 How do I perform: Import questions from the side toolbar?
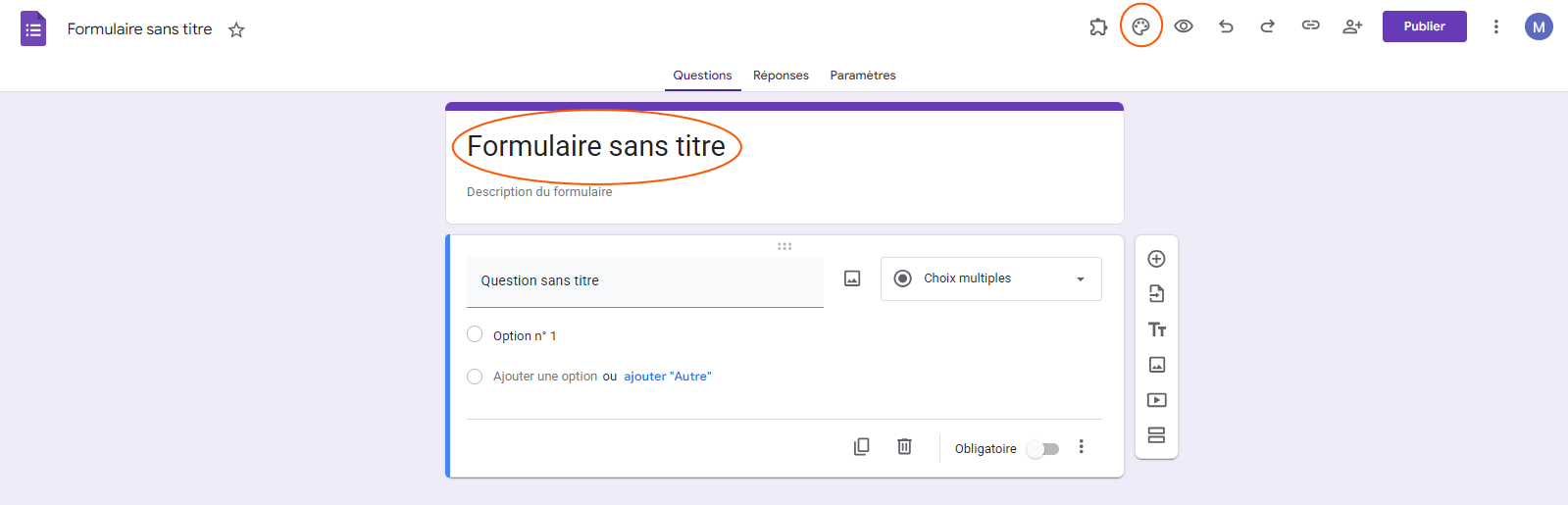1156,293
